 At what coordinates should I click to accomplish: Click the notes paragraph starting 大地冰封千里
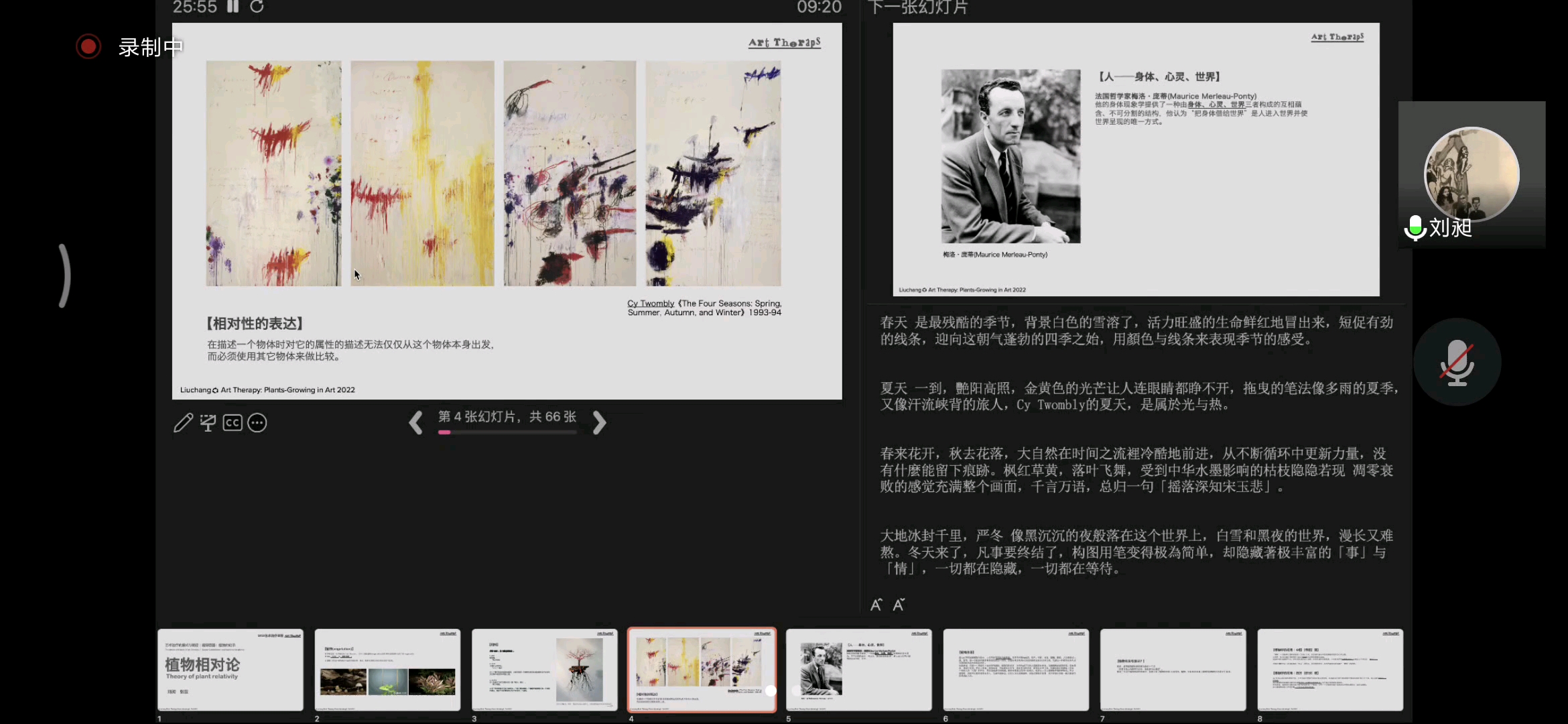pos(1137,552)
